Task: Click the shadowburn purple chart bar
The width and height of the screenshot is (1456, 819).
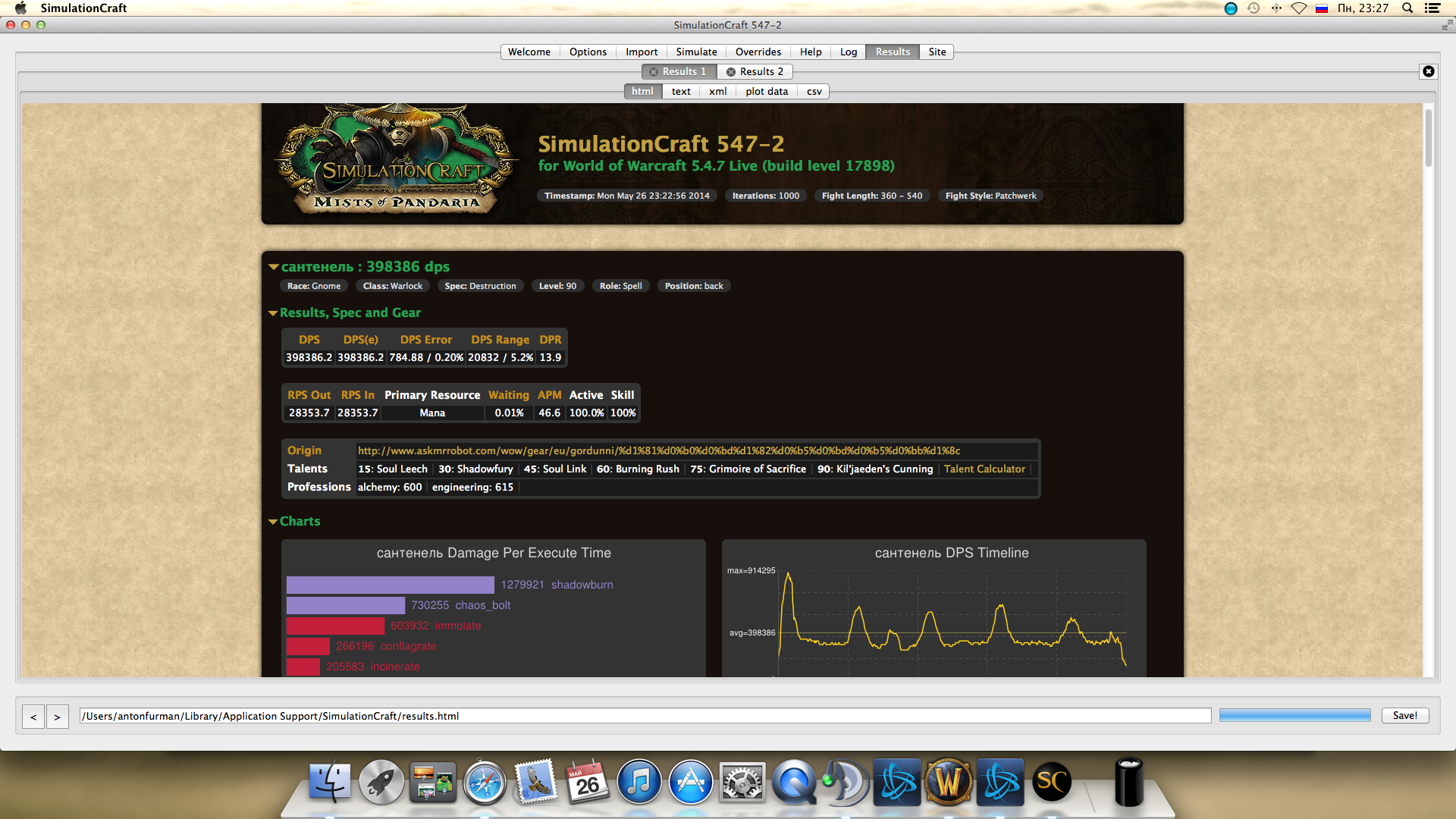Action: pos(391,585)
